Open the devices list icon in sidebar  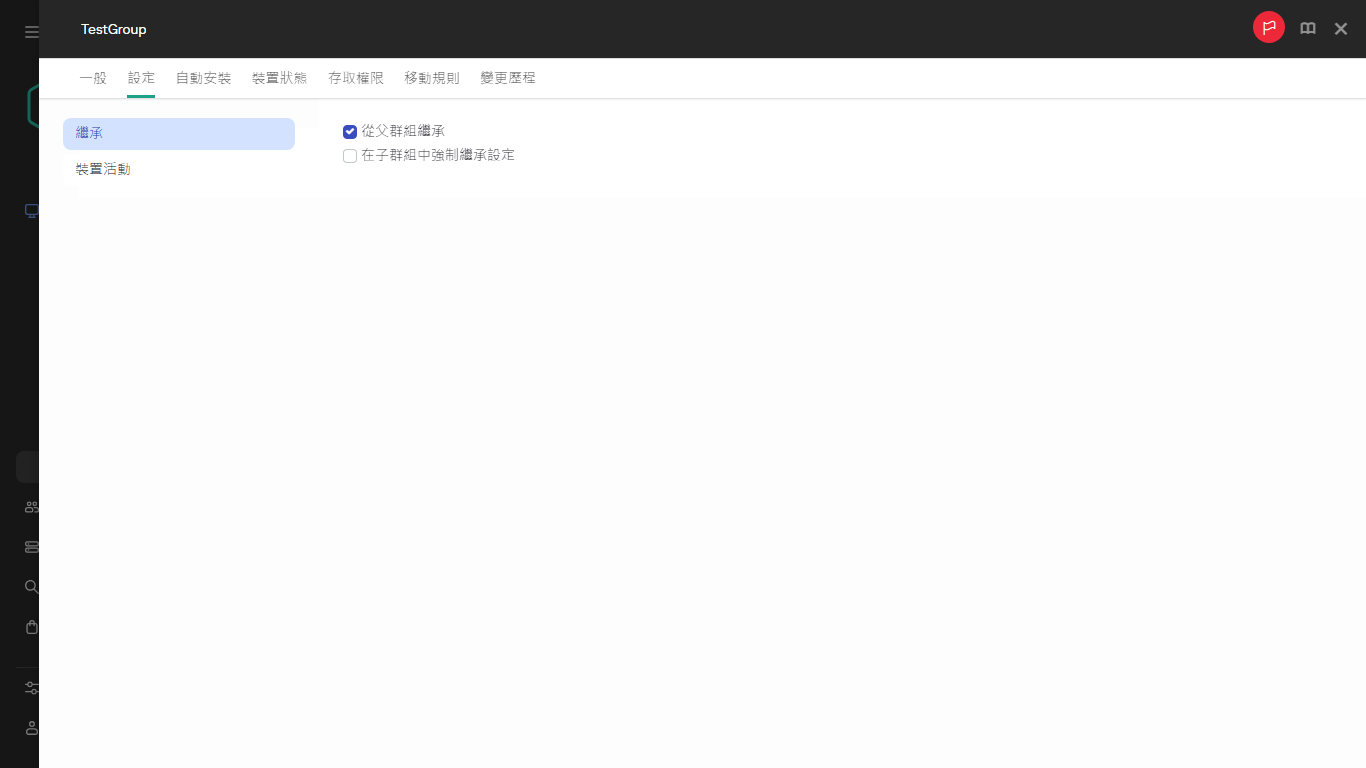click(30, 547)
